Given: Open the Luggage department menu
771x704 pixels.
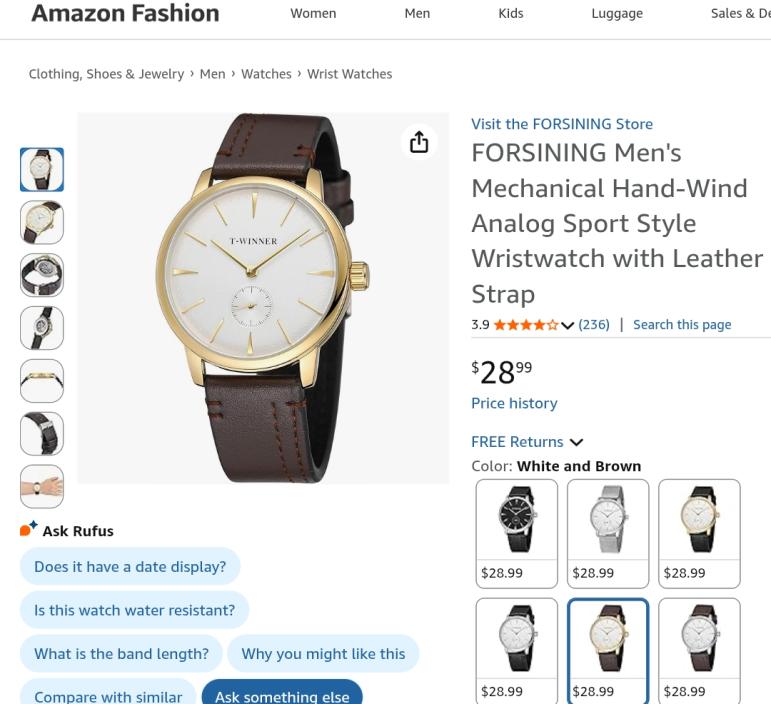Looking at the screenshot, I should [x=617, y=13].
